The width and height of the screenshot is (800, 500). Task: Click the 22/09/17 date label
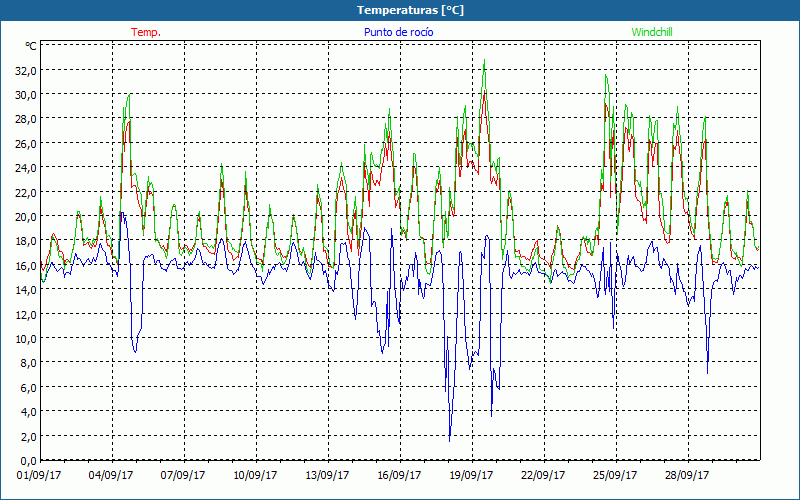[x=543, y=475]
